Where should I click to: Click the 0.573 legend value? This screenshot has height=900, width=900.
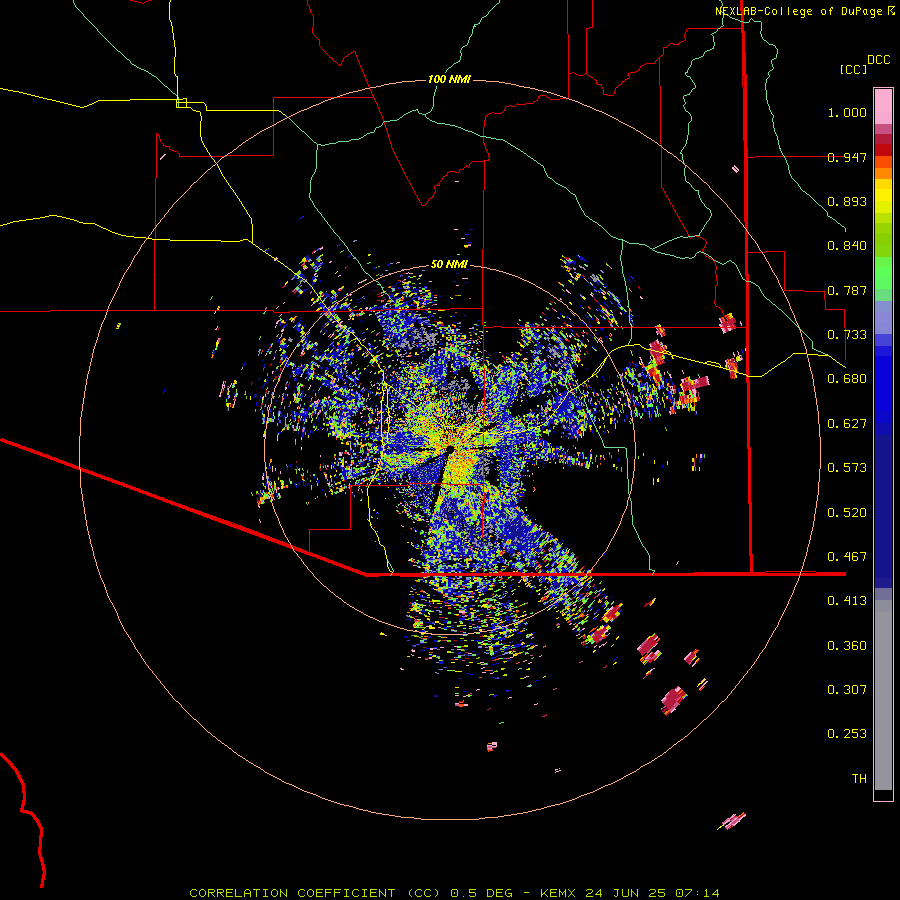847,468
